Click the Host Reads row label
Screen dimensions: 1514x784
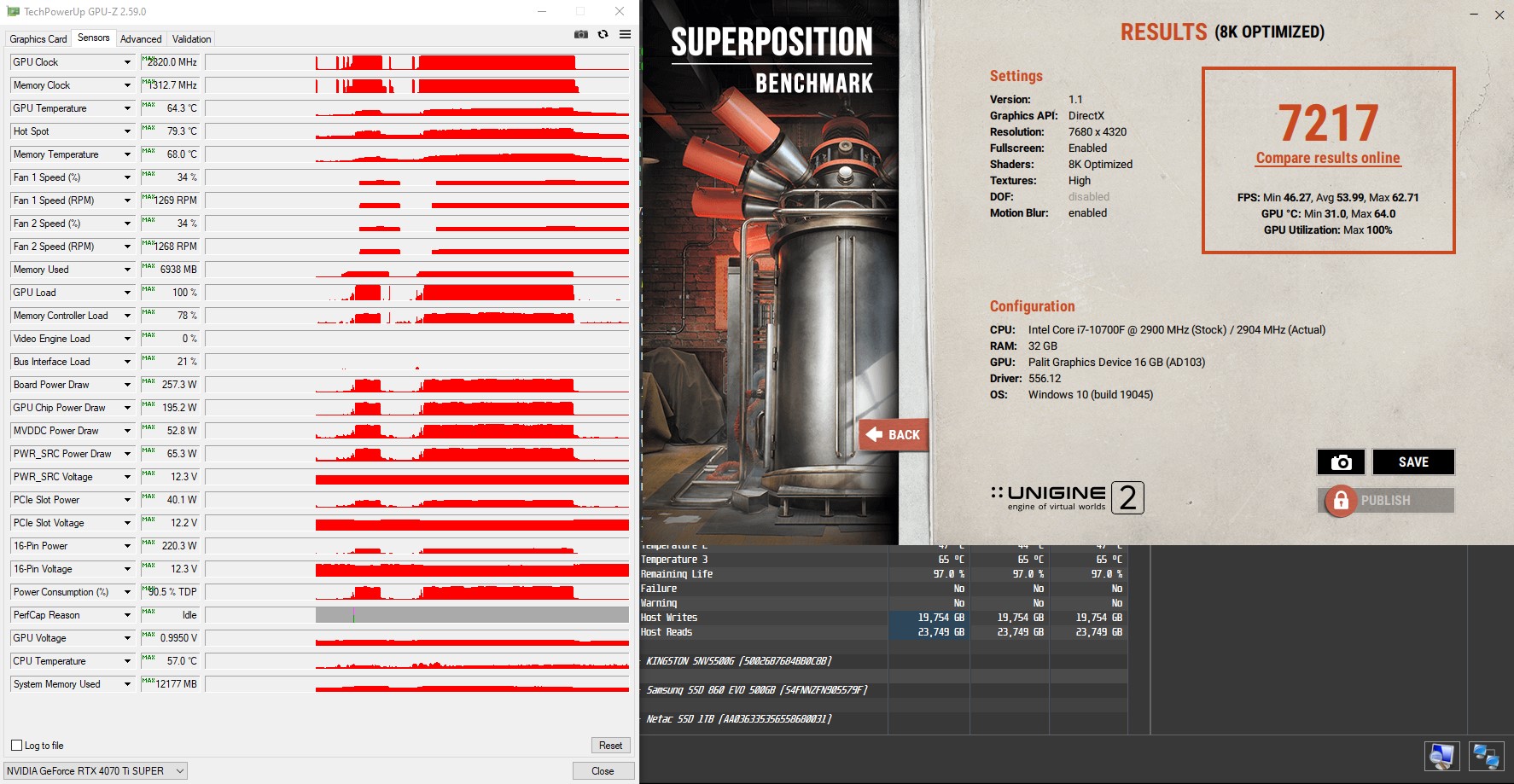[667, 632]
